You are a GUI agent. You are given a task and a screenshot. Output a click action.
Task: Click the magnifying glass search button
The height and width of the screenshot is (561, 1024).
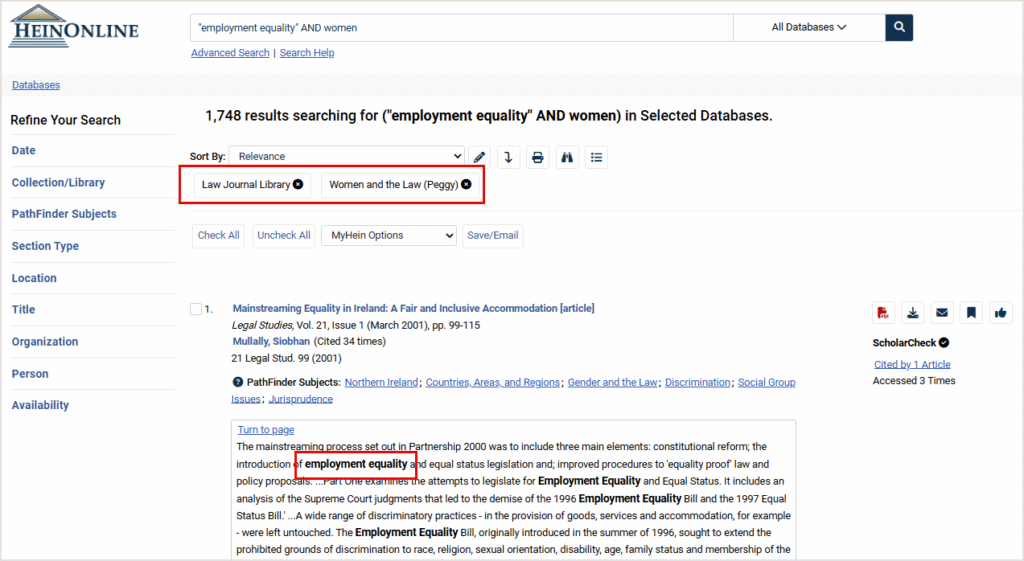pyautogui.click(x=899, y=28)
